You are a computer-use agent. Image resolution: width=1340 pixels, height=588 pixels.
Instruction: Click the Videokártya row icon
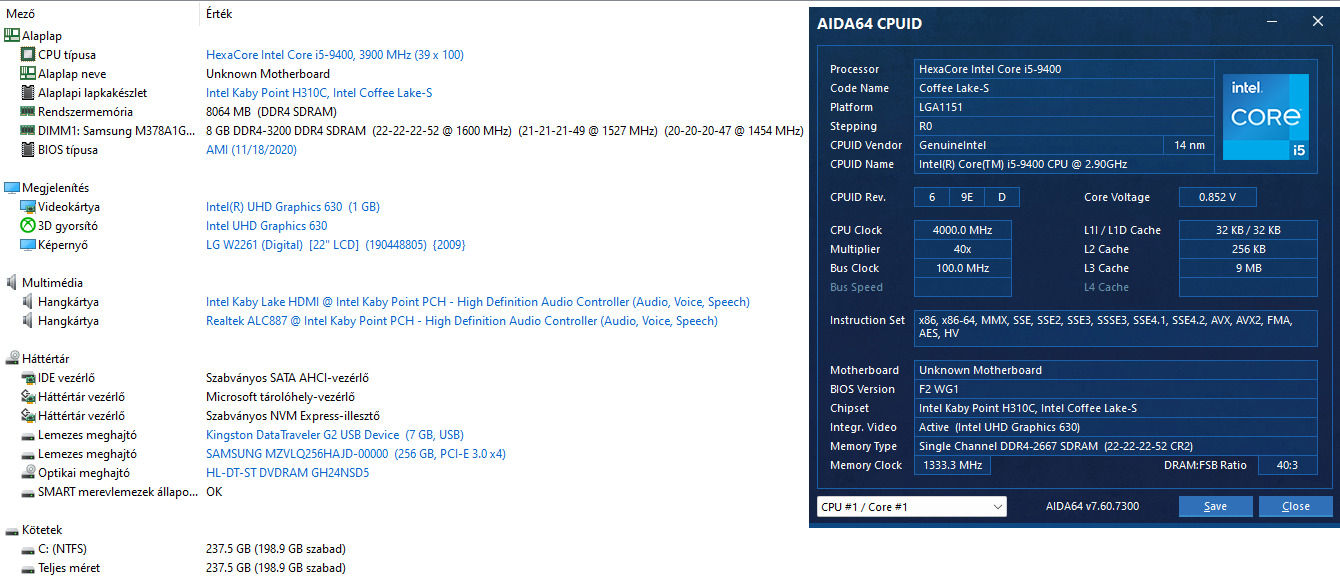(x=28, y=207)
